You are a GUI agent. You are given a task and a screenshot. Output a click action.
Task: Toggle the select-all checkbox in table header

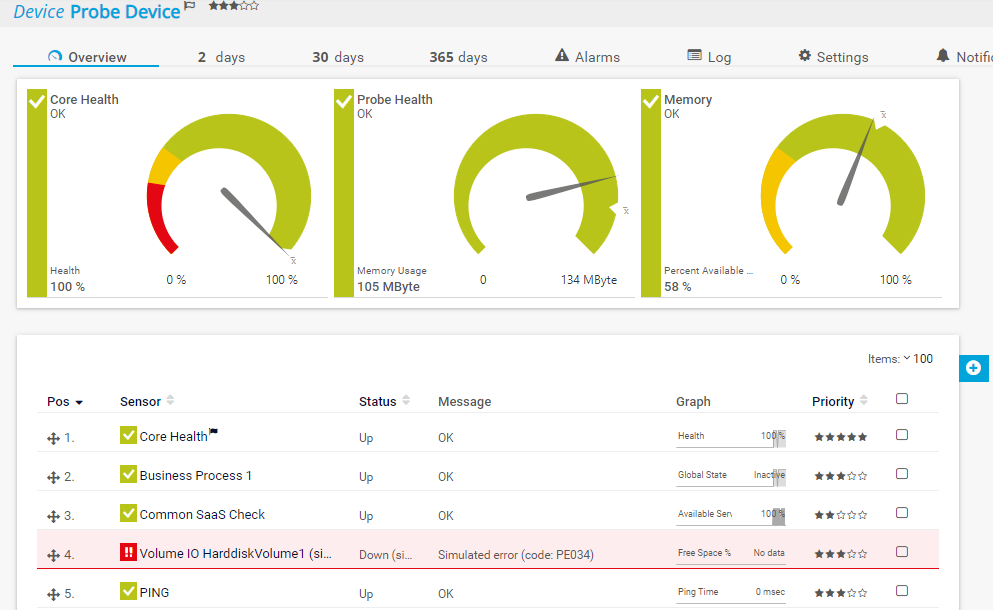tap(902, 399)
